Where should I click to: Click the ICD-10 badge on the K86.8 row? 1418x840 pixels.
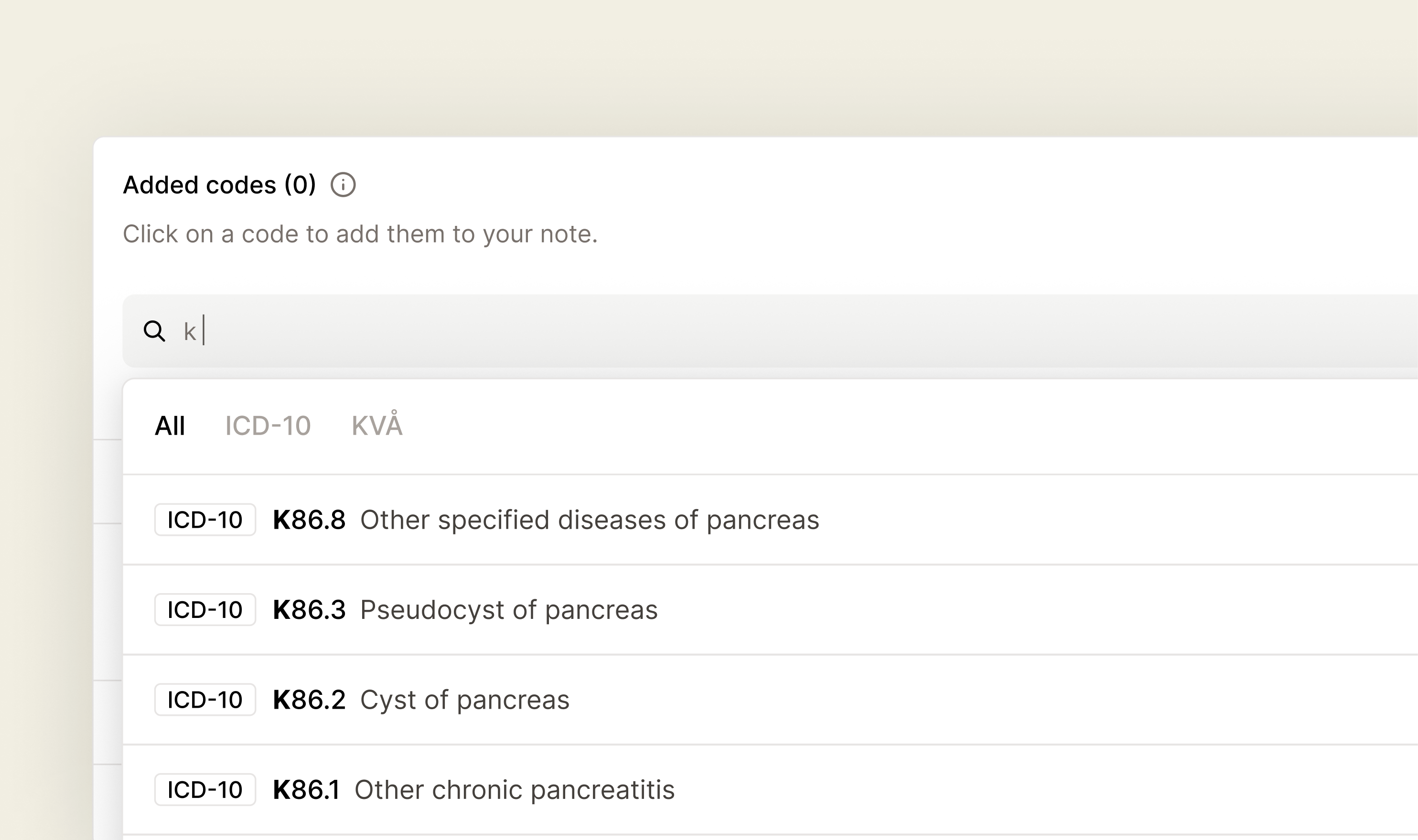pyautogui.click(x=205, y=520)
